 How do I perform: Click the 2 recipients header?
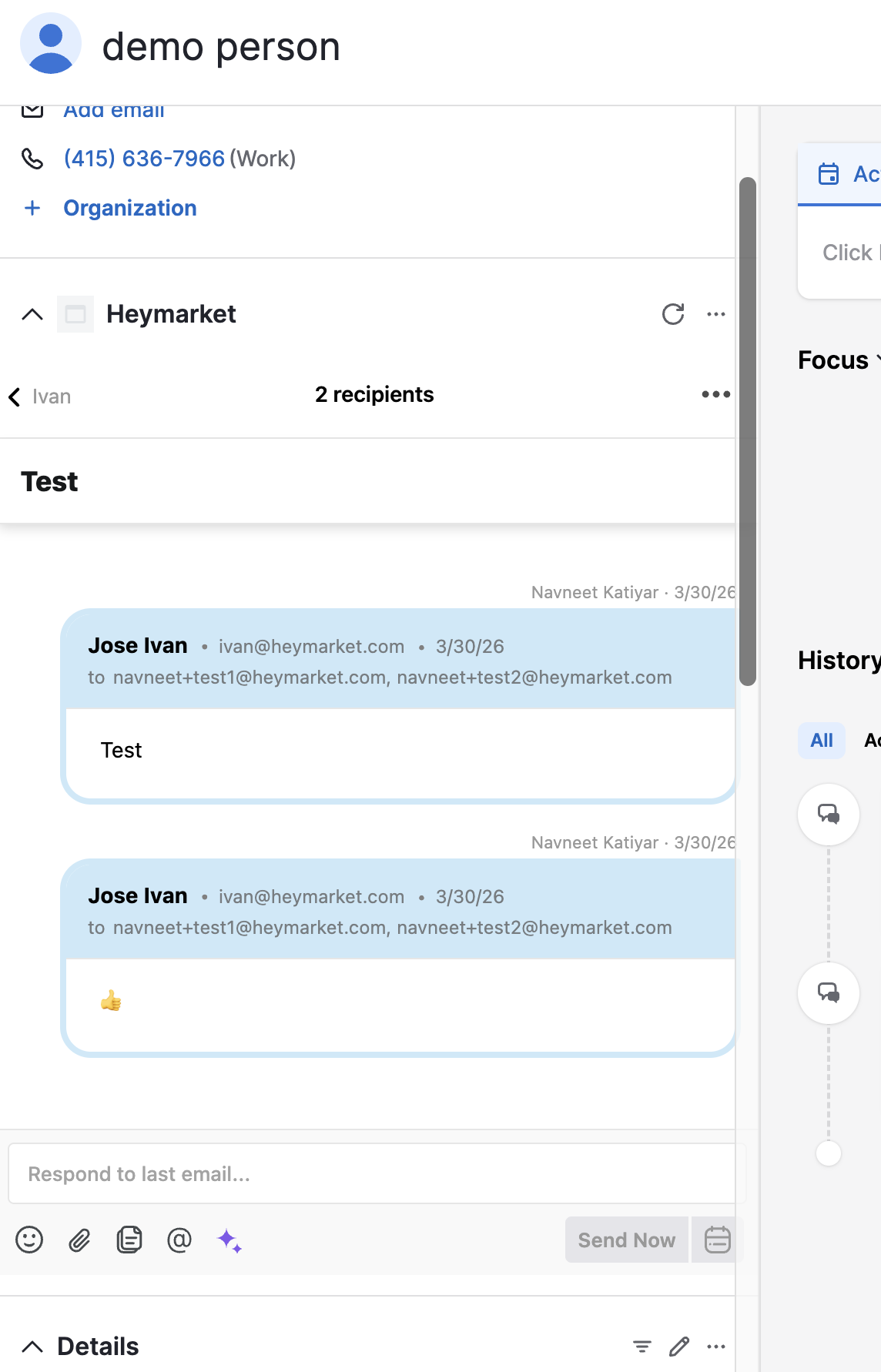(374, 394)
